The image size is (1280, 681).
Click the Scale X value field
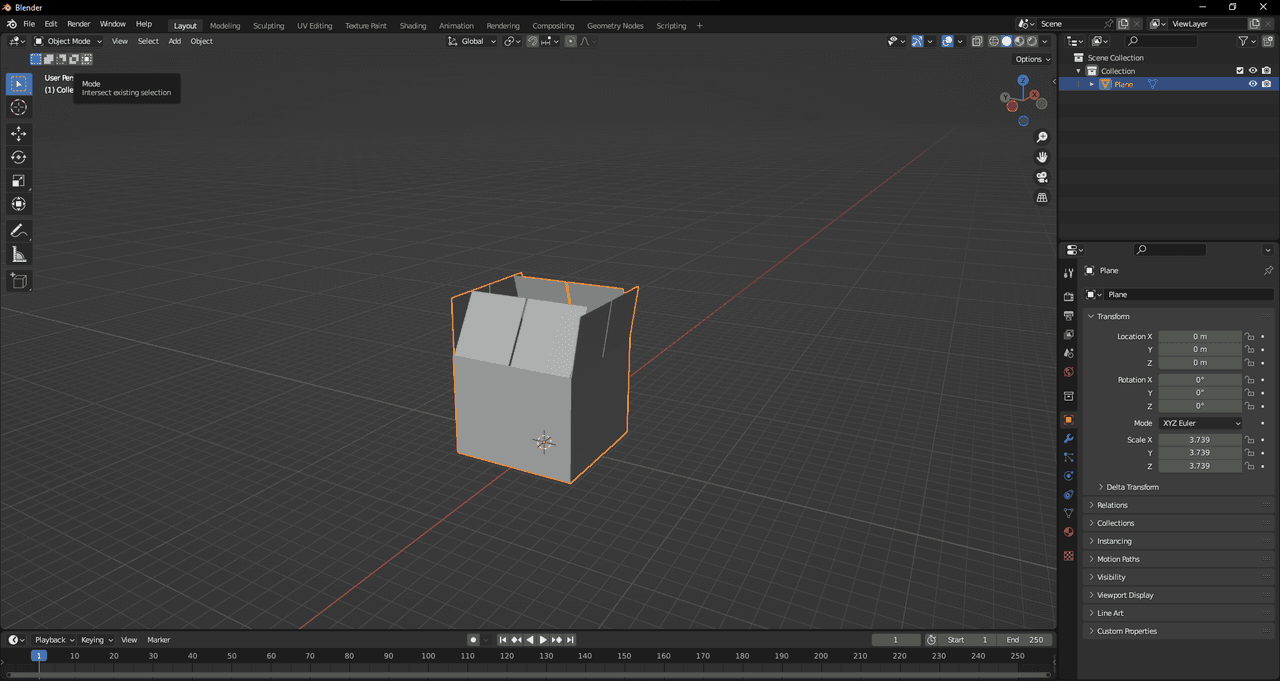(1199, 440)
